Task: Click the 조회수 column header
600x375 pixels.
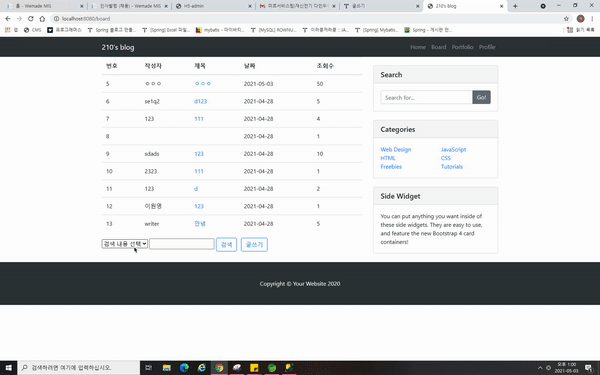Action: pos(325,66)
